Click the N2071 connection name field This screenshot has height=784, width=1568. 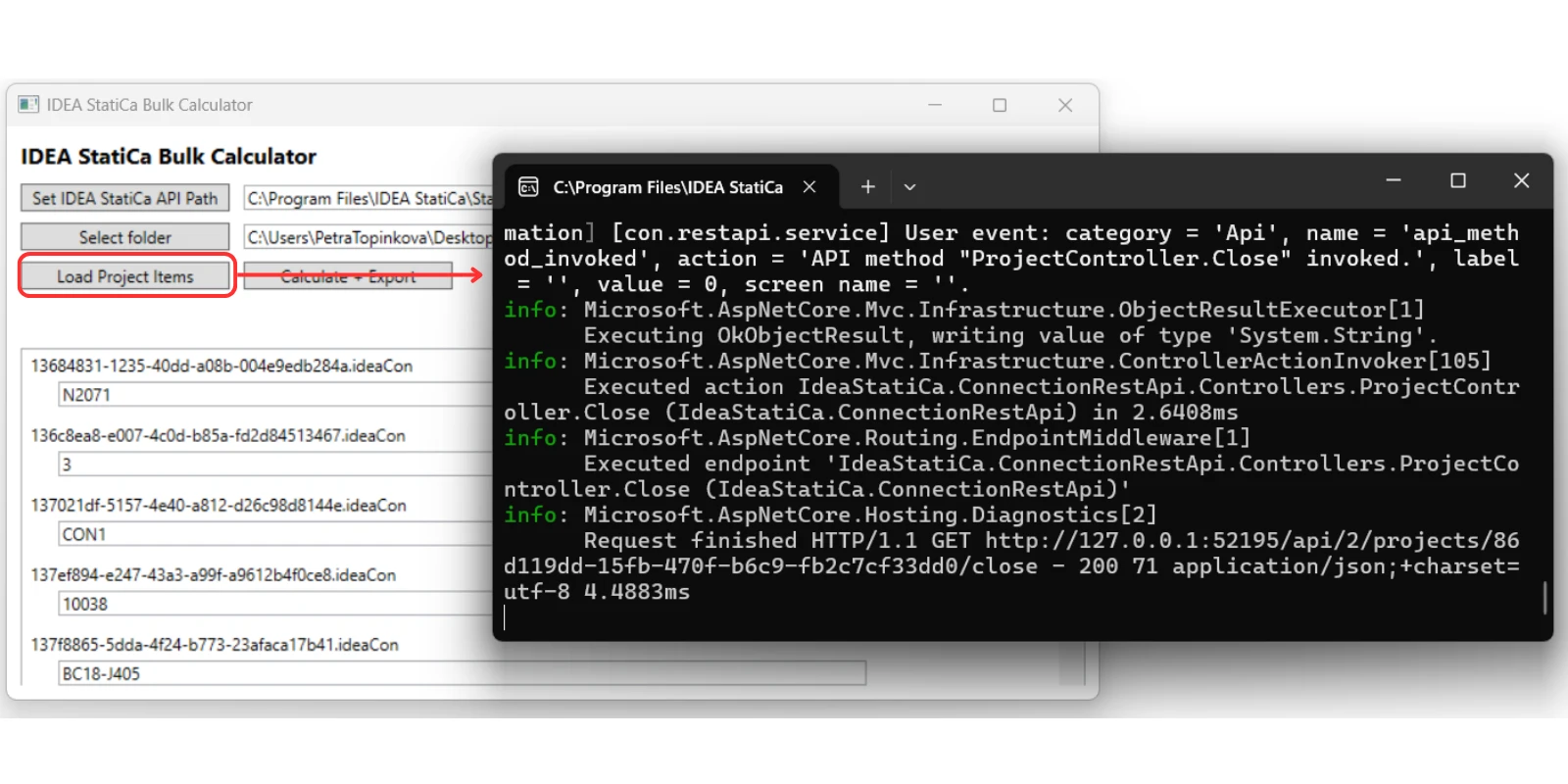pyautogui.click(x=275, y=395)
